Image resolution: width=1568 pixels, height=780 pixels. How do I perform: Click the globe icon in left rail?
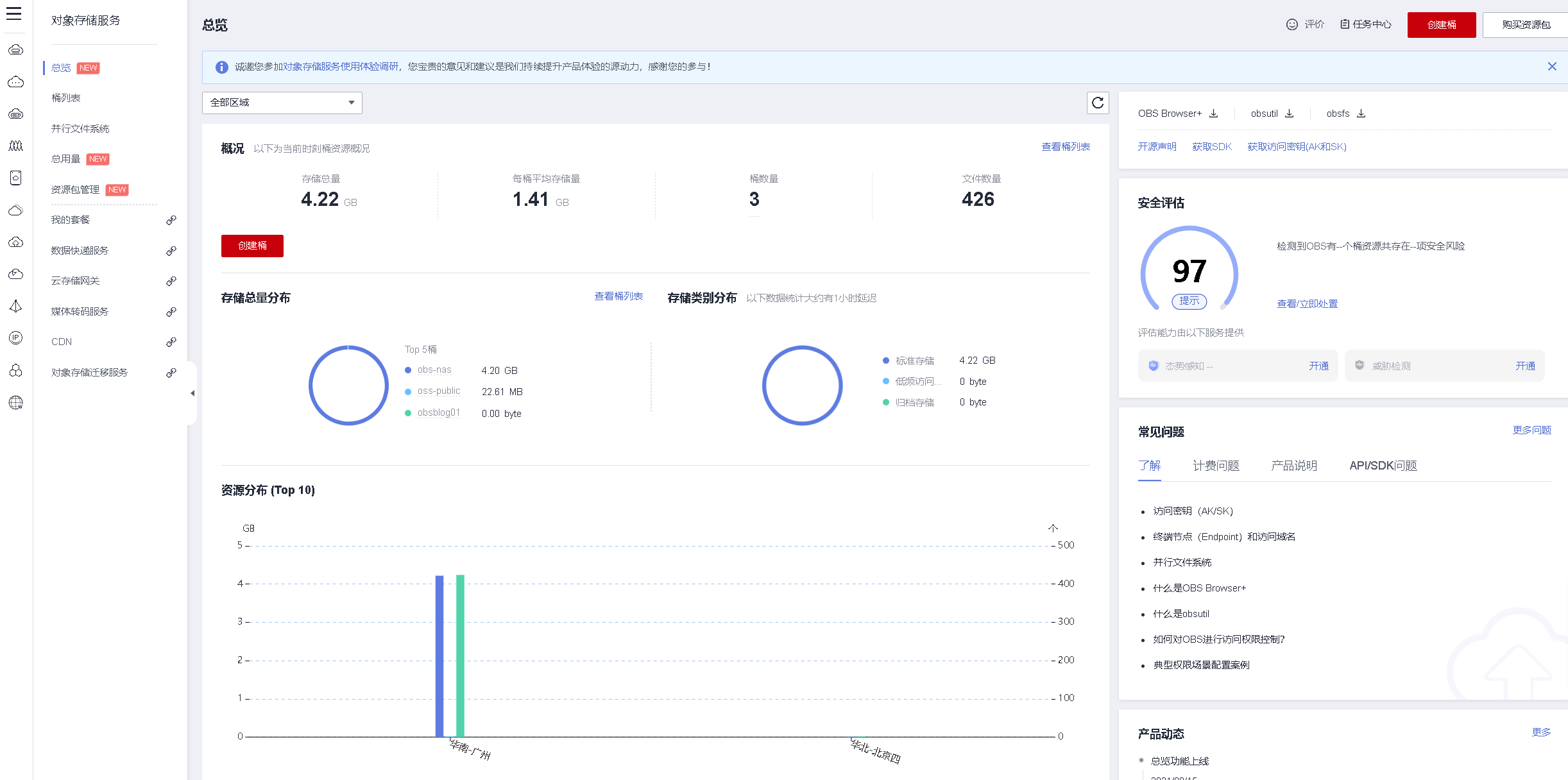point(16,403)
